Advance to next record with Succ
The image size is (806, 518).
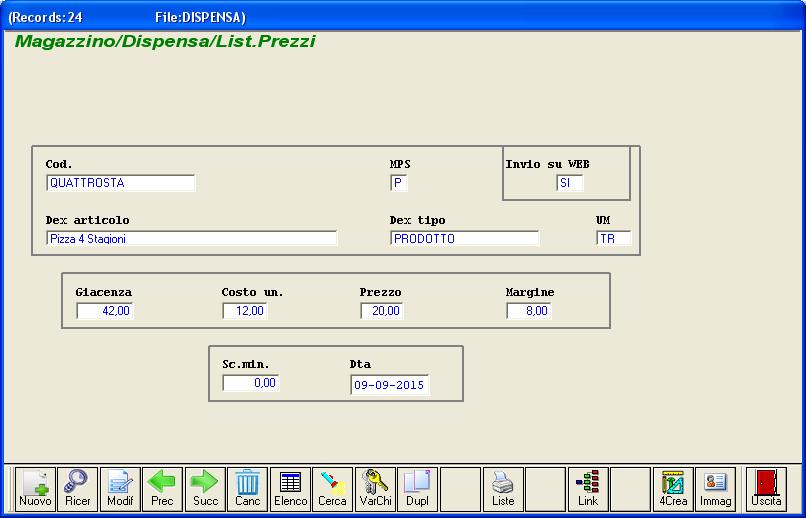[205, 489]
